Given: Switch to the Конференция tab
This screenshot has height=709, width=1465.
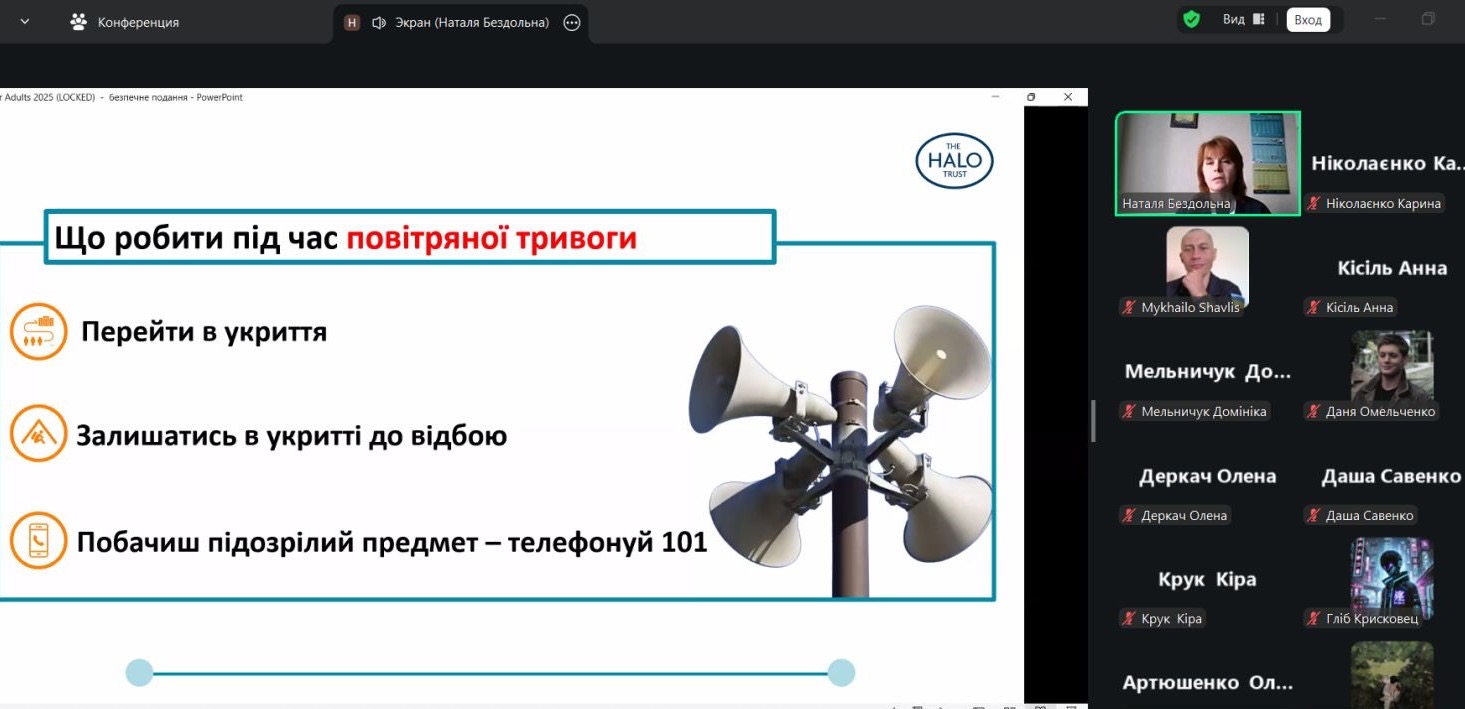Looking at the screenshot, I should 125,22.
